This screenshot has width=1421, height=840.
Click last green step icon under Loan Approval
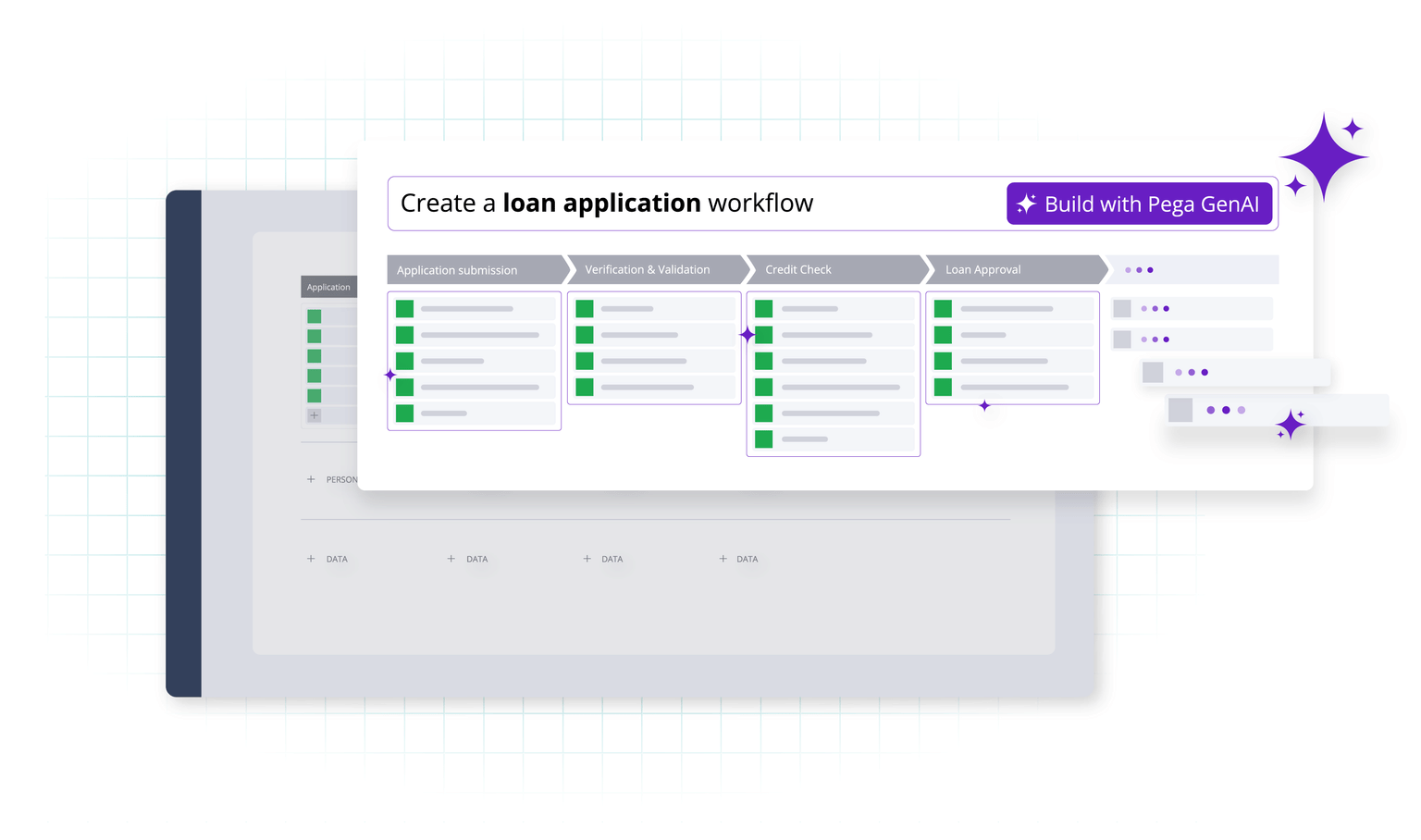tap(943, 387)
